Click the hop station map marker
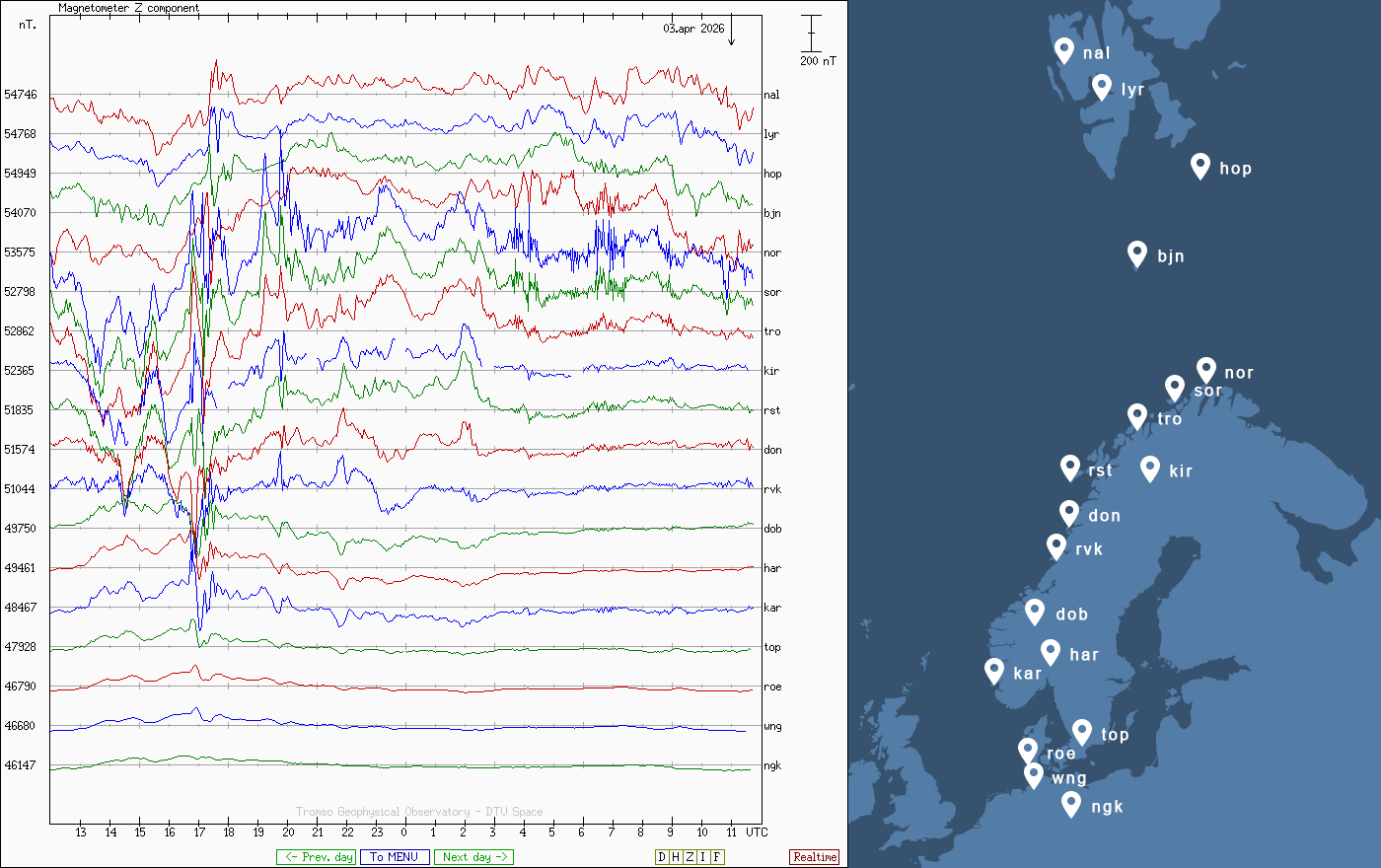The image size is (1381, 868). coord(1199,166)
